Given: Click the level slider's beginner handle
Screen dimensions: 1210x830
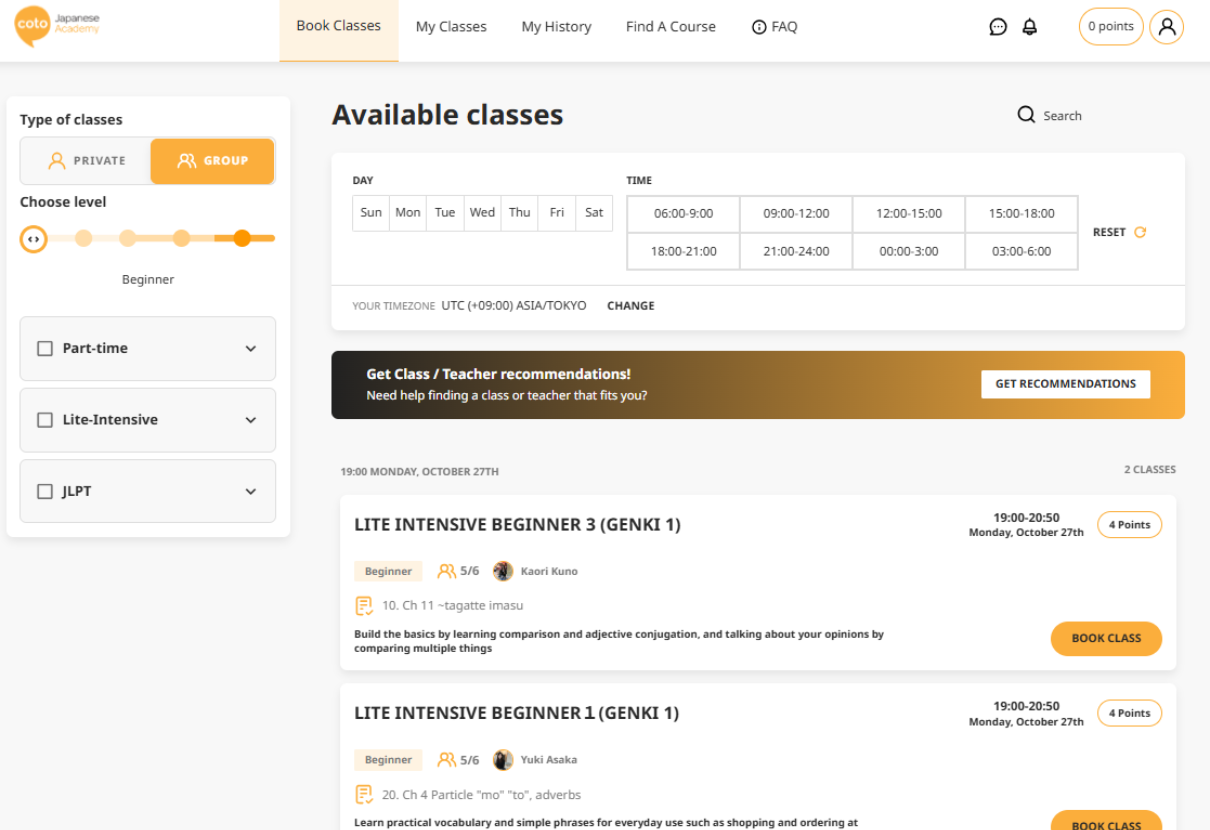Looking at the screenshot, I should [x=33, y=239].
